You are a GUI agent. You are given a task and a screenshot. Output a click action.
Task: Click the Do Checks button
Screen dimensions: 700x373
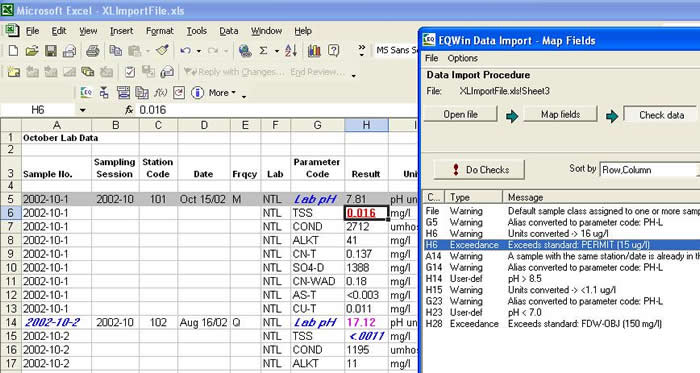click(479, 170)
